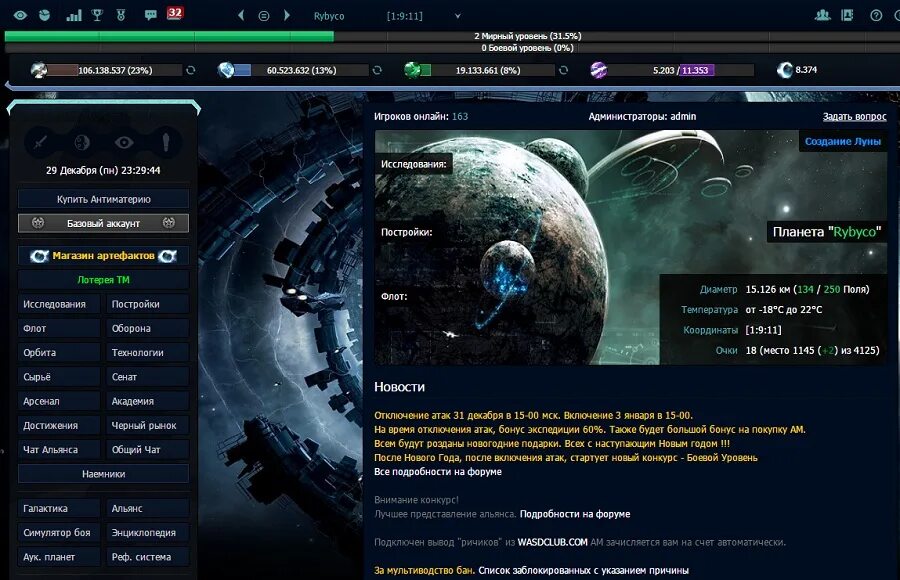900x580 pixels.
Task: Click the purple energy resource icon
Action: point(599,70)
